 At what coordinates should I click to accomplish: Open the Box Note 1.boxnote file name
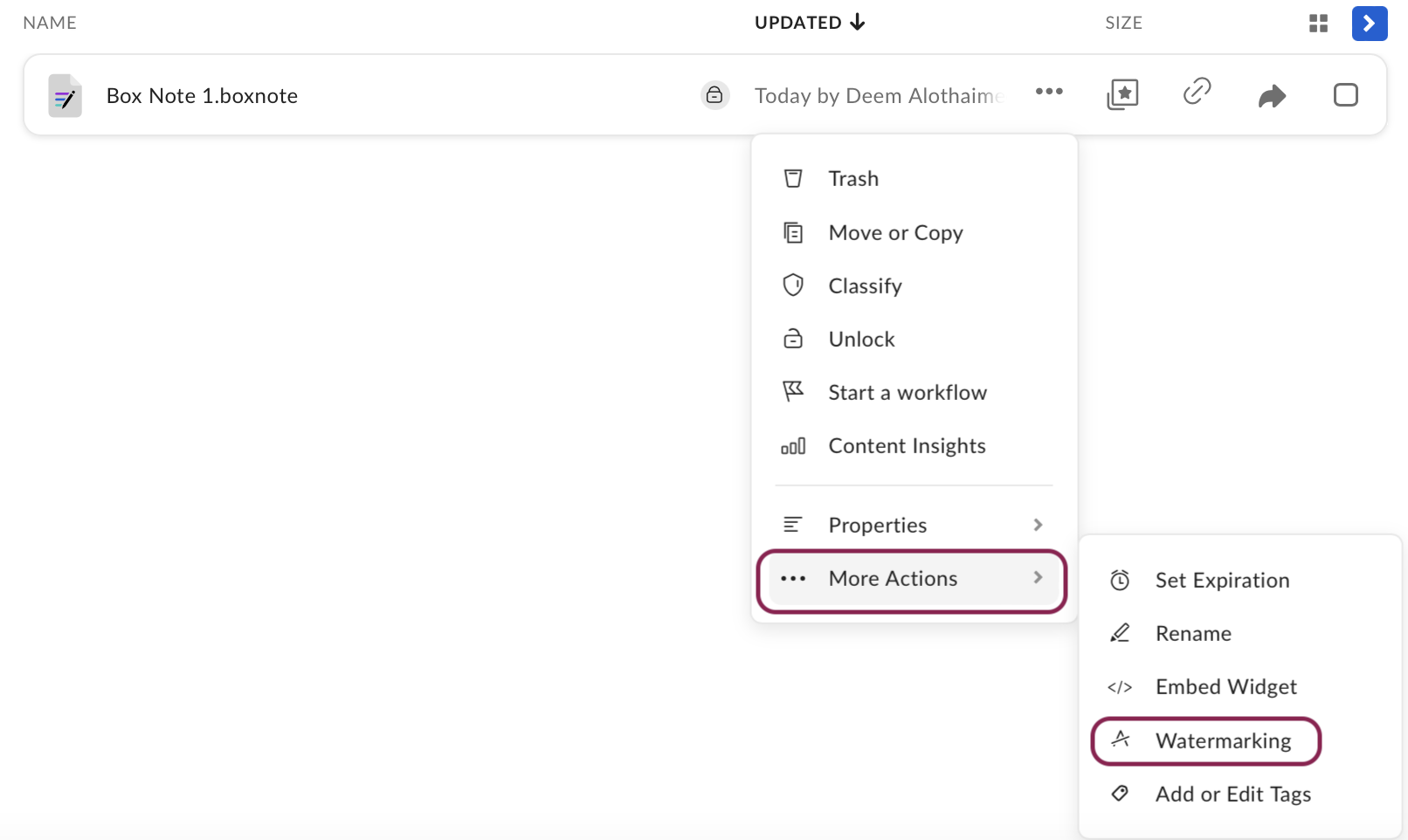pos(202,96)
